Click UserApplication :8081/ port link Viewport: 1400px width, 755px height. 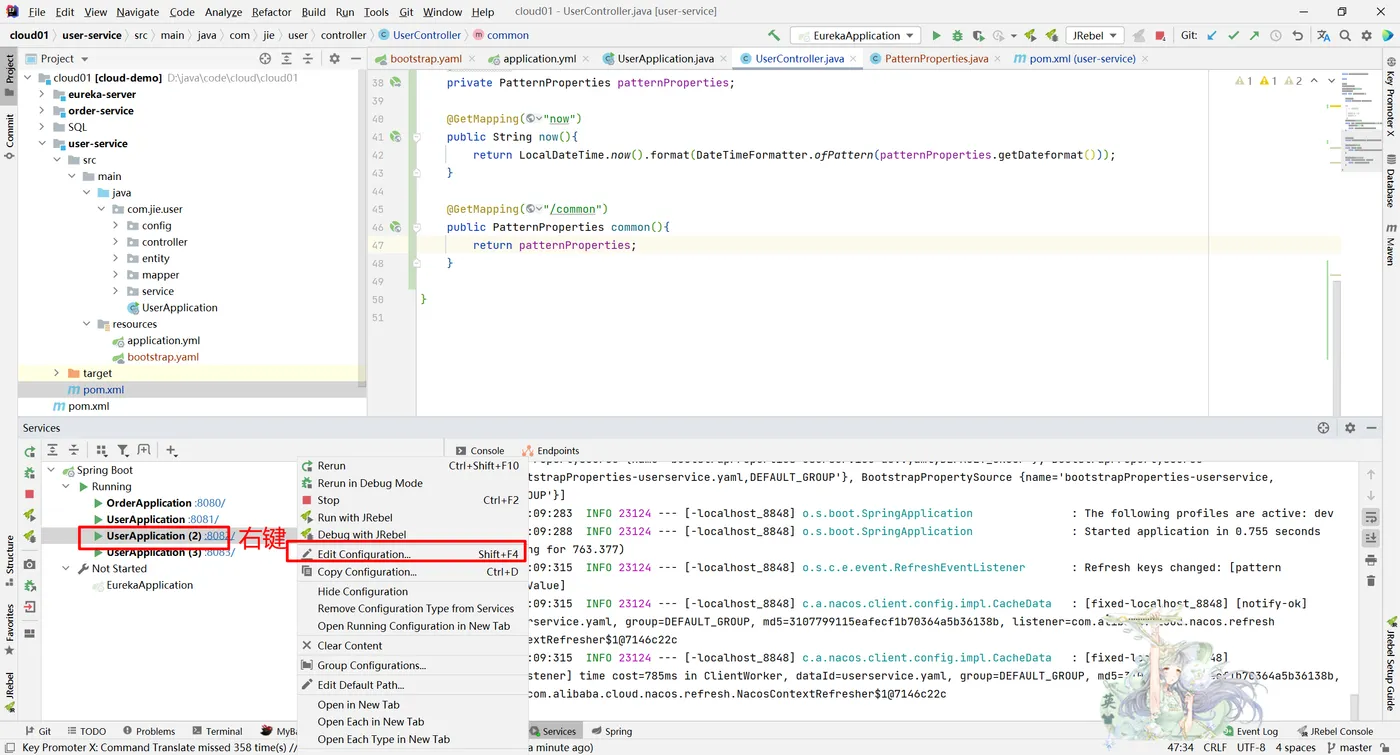coord(203,520)
